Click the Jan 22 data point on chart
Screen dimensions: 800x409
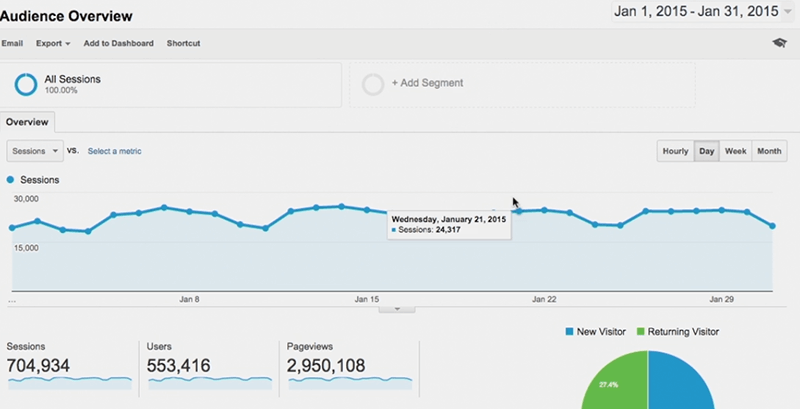point(544,210)
